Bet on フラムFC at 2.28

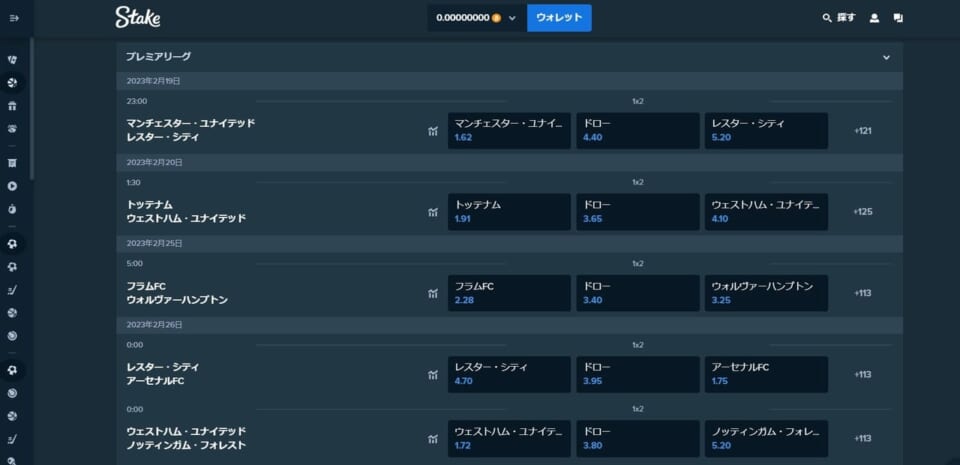pos(509,294)
